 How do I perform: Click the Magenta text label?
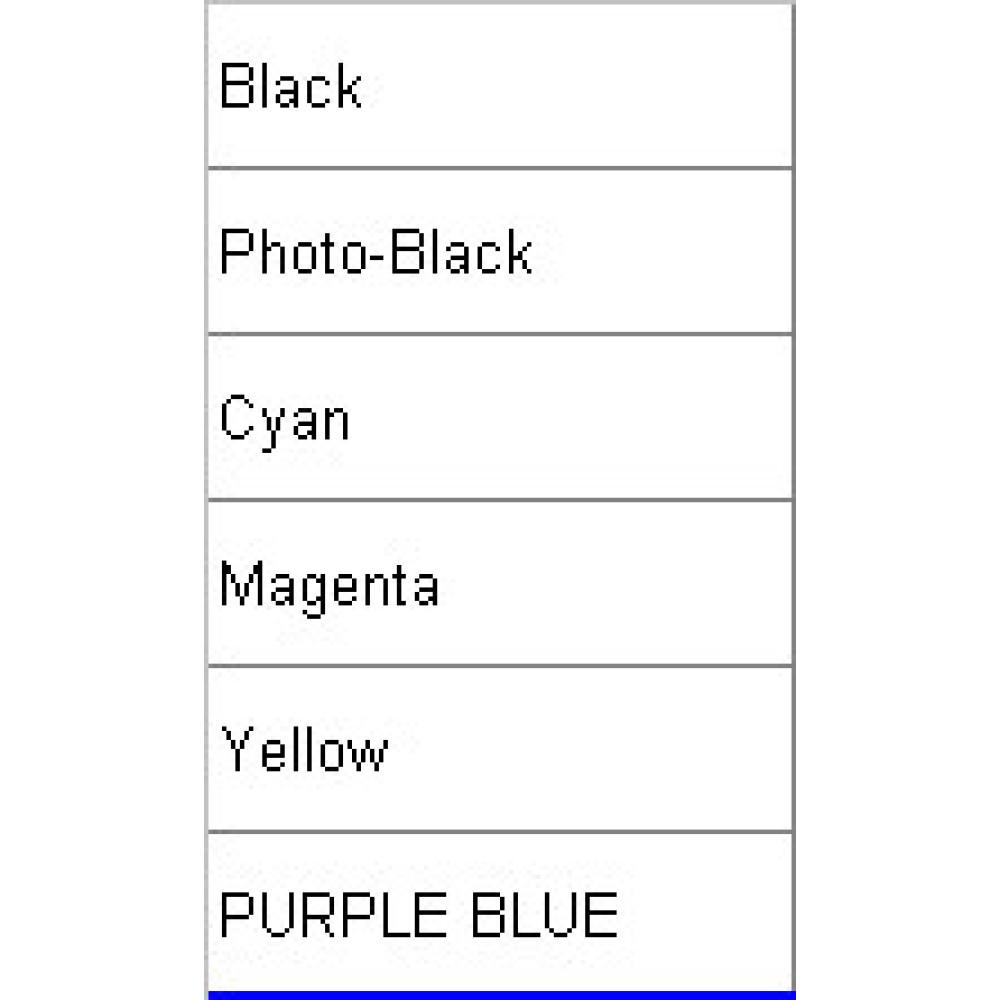click(329, 587)
